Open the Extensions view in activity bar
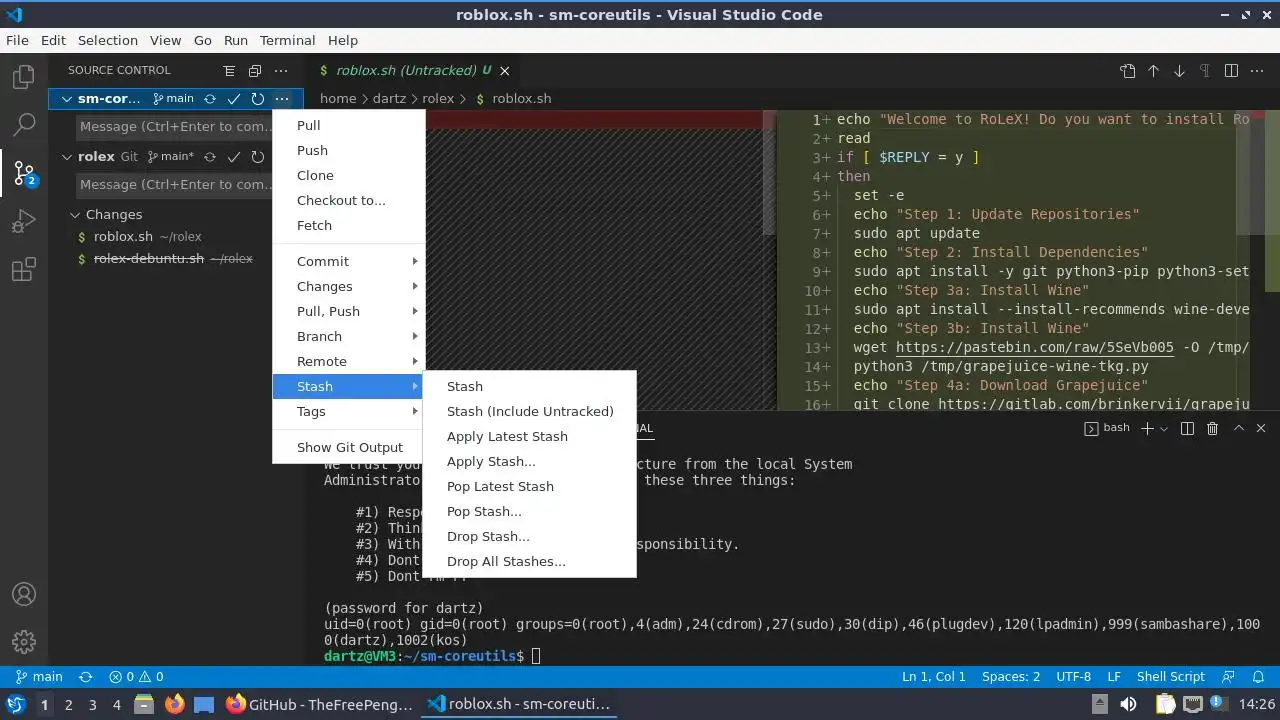Screen dimensions: 1280x720 (24, 270)
